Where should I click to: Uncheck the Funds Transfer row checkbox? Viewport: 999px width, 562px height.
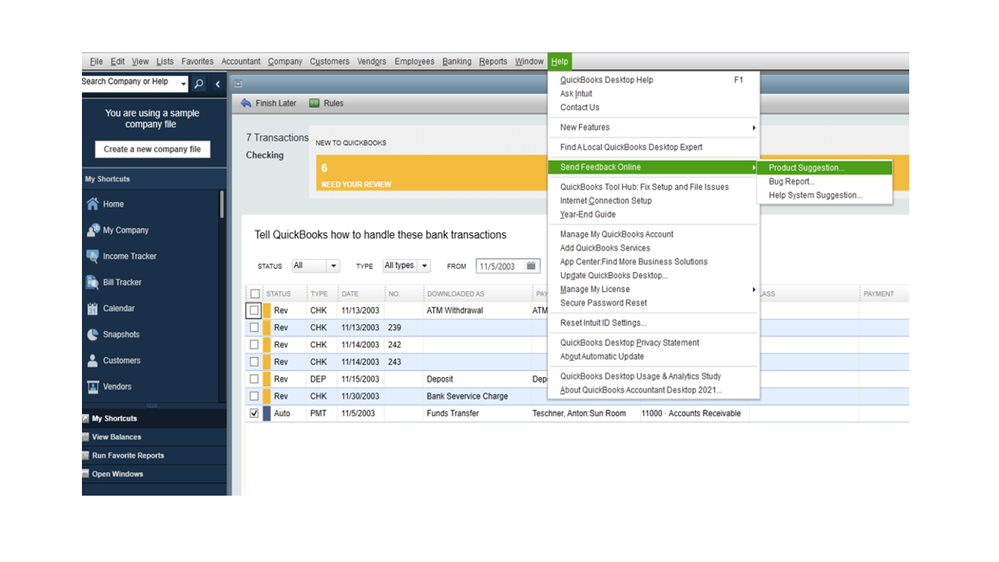(254, 414)
